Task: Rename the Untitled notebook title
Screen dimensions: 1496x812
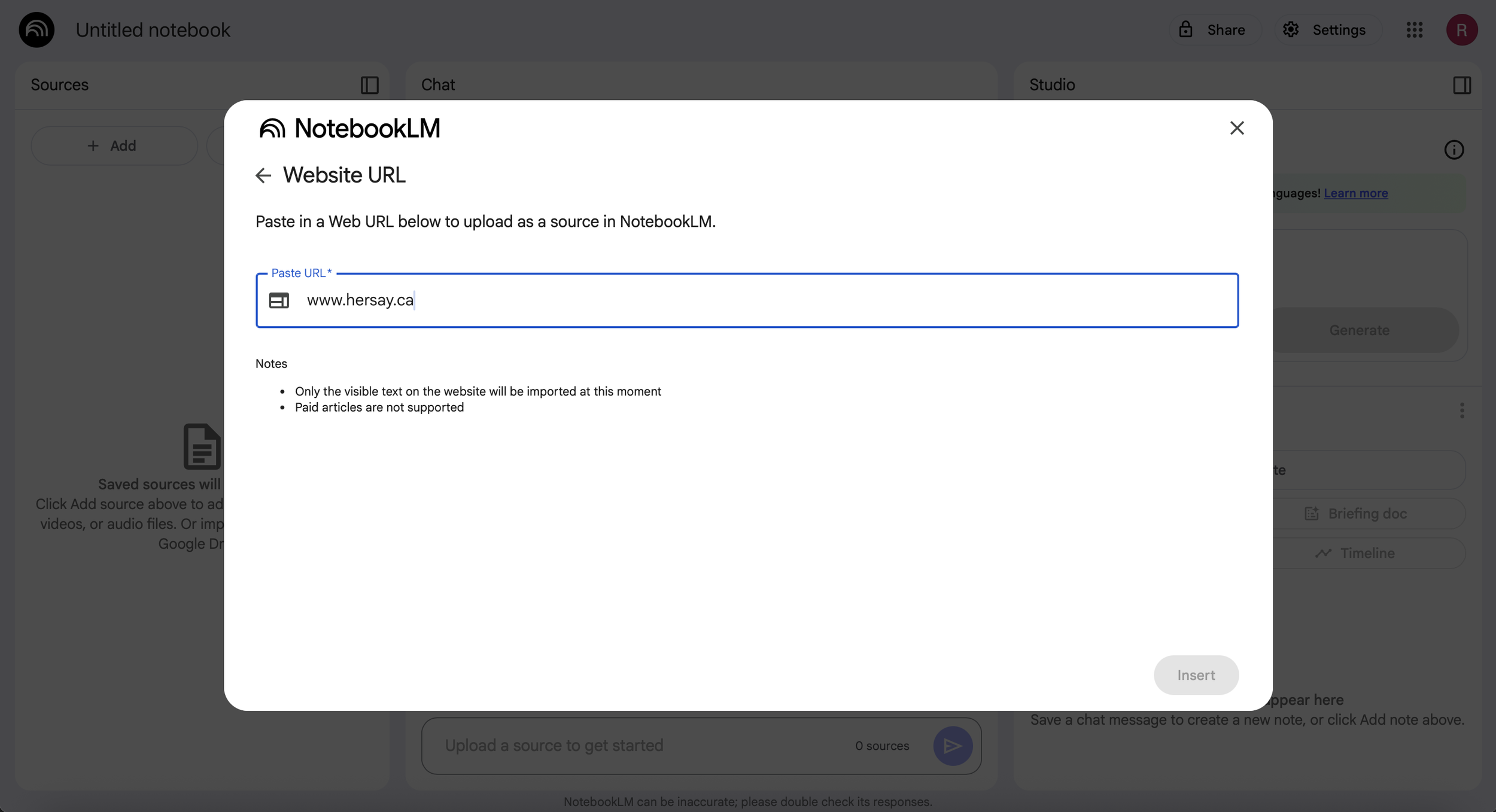Action: pos(153,30)
